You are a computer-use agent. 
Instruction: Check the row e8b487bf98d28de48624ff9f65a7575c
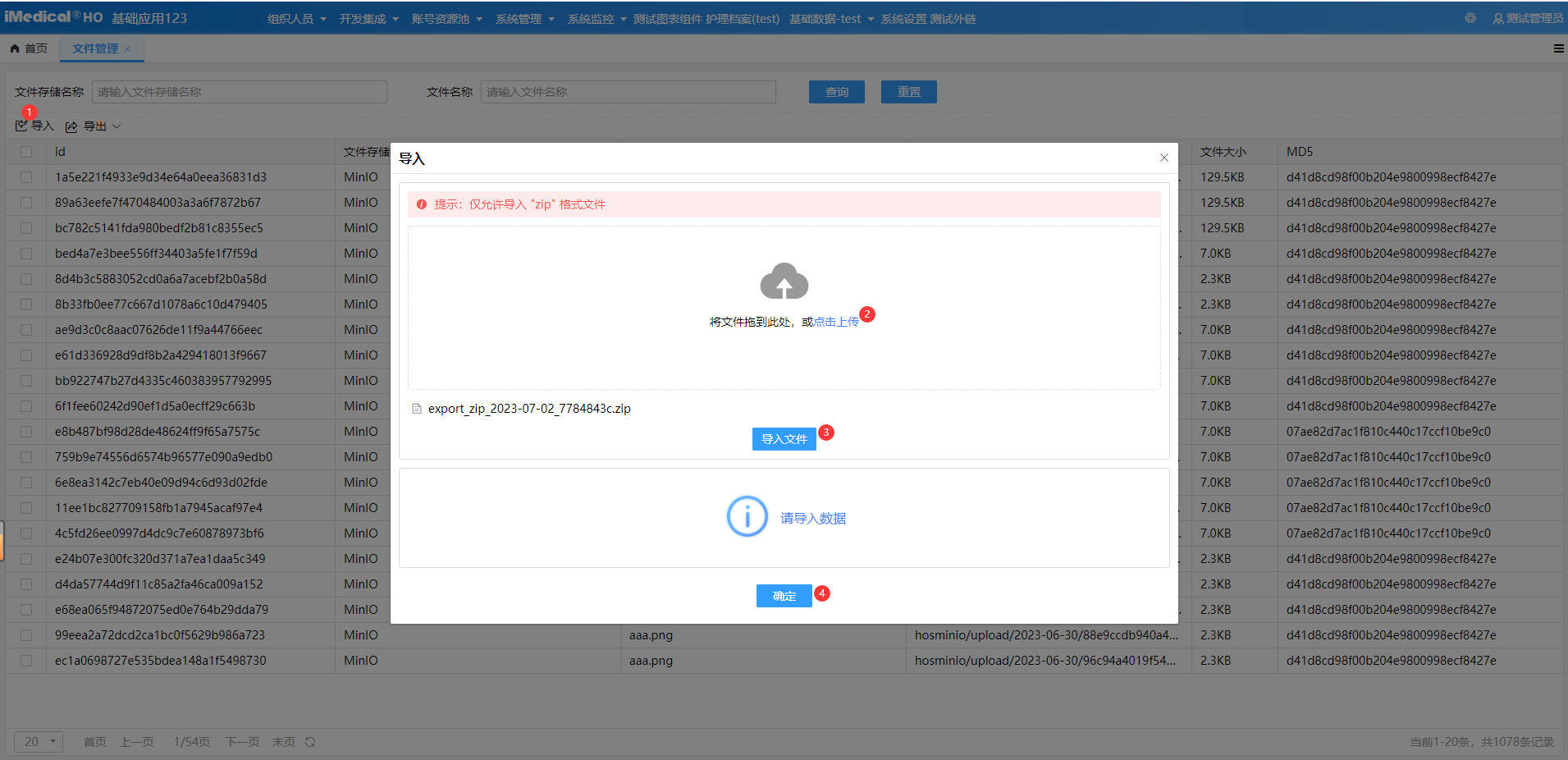[x=26, y=432]
